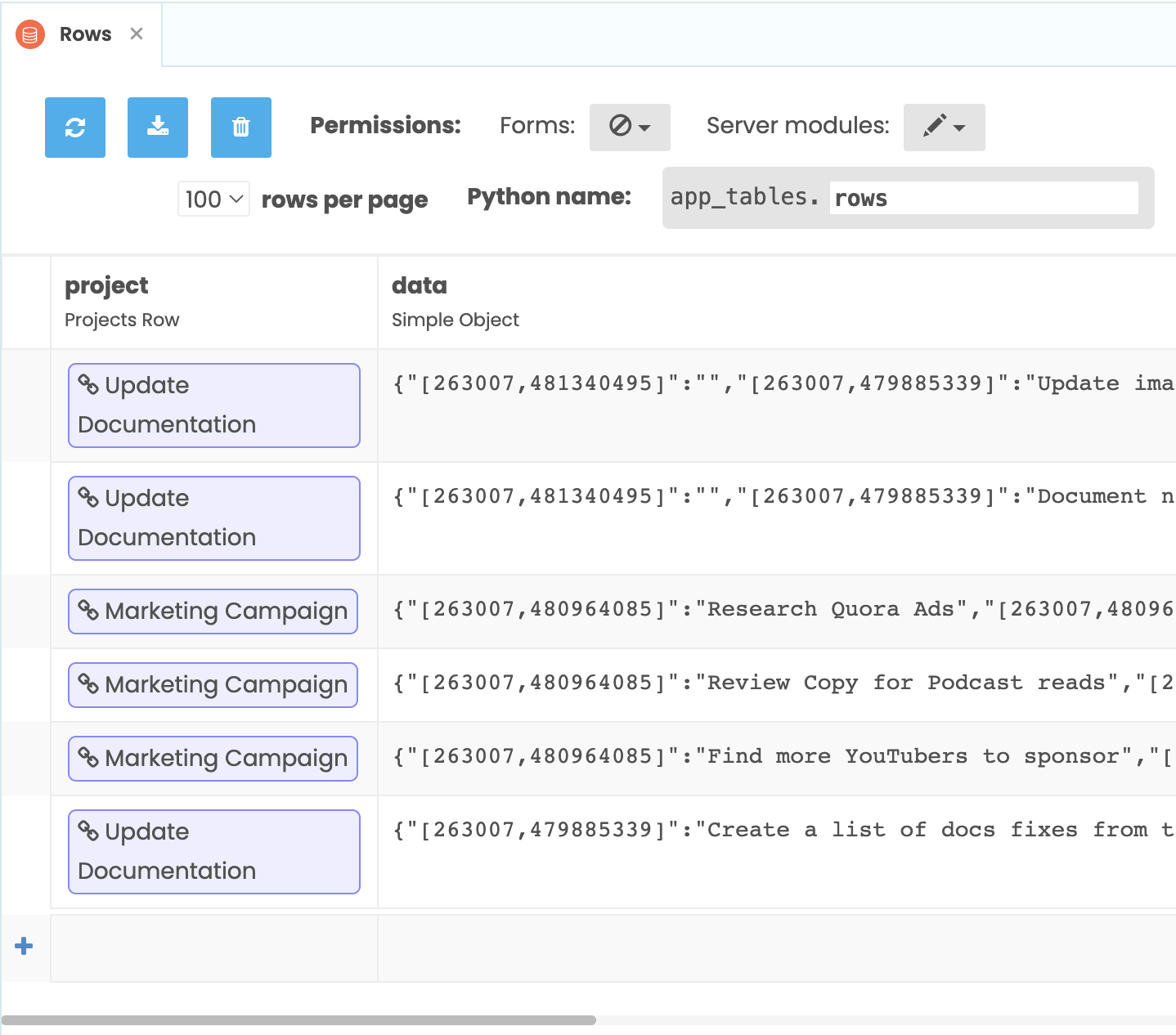Click the link icon on the first Update Documentation chip
The width and height of the screenshot is (1176, 1035).
(89, 384)
